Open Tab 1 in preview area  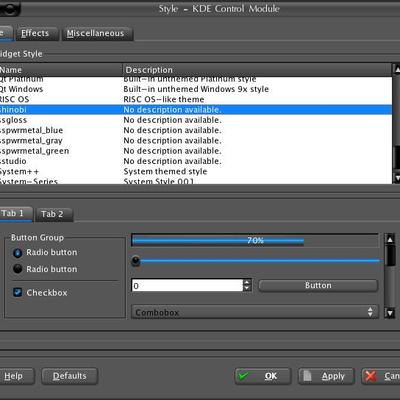point(15,214)
